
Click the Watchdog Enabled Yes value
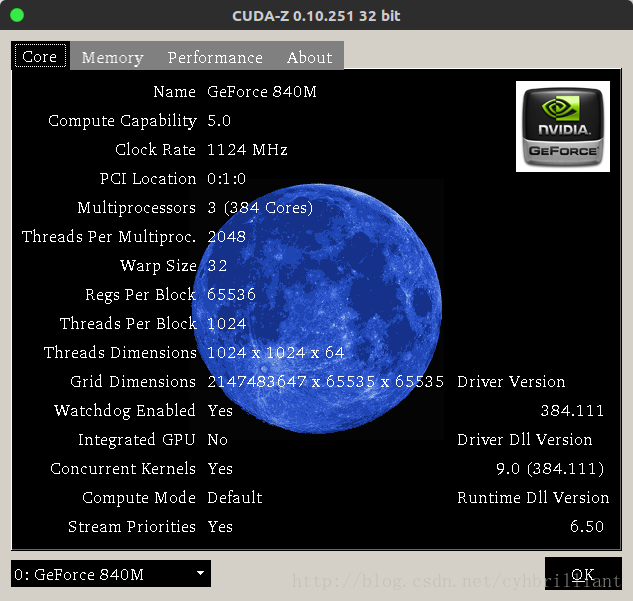[x=220, y=411]
